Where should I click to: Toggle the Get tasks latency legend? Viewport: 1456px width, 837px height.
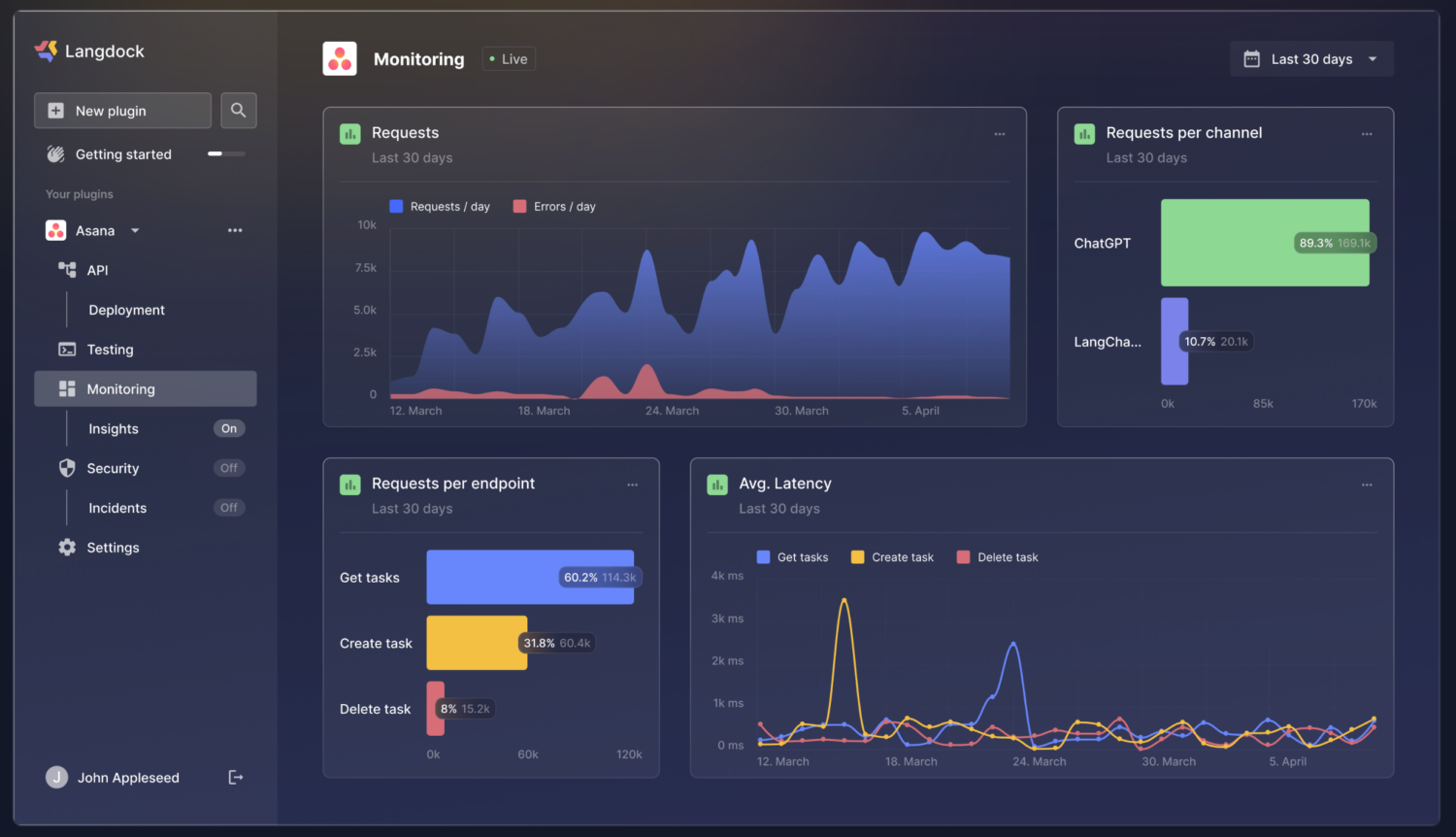tap(793, 557)
